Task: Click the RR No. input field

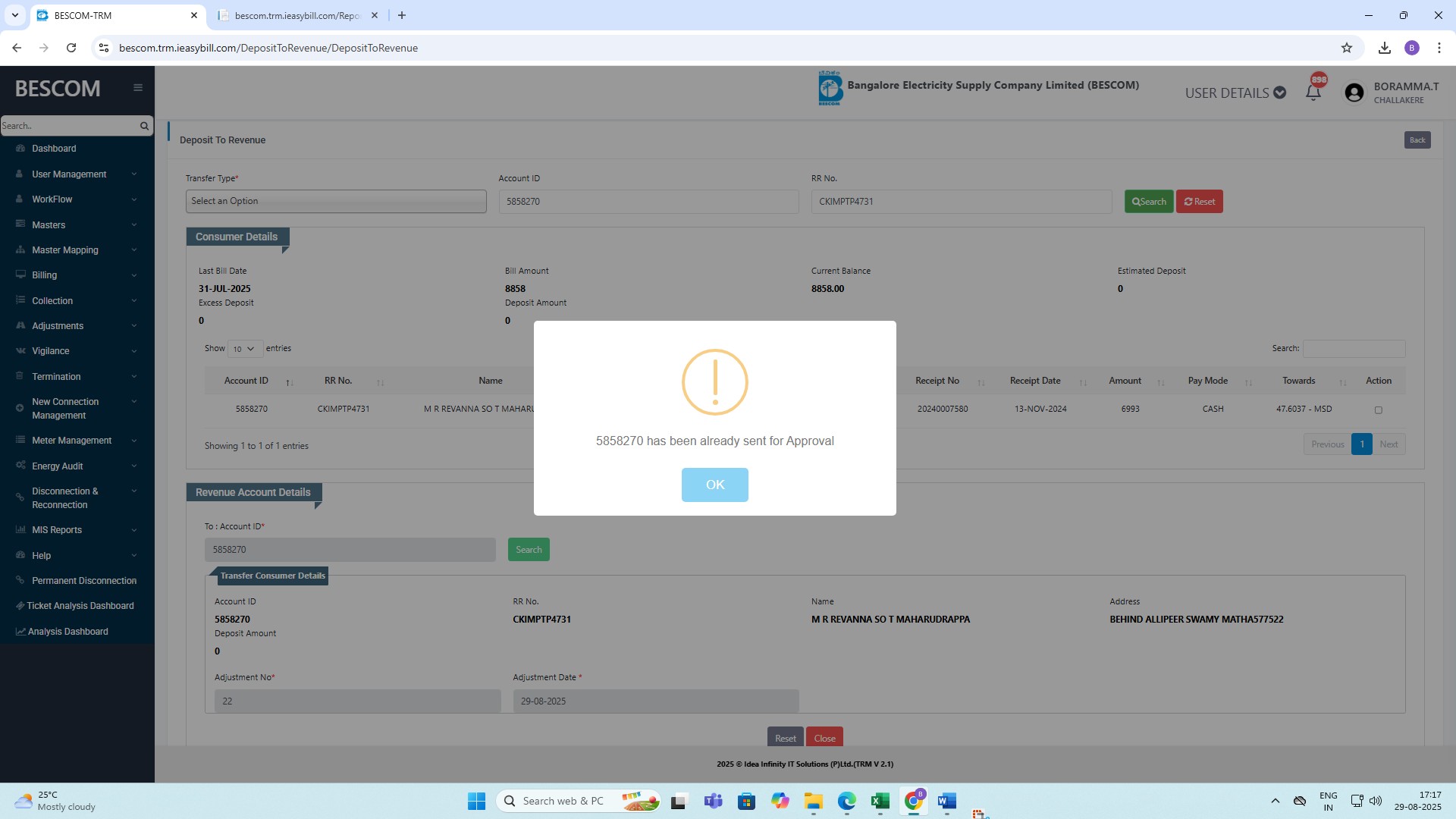Action: [x=961, y=202]
